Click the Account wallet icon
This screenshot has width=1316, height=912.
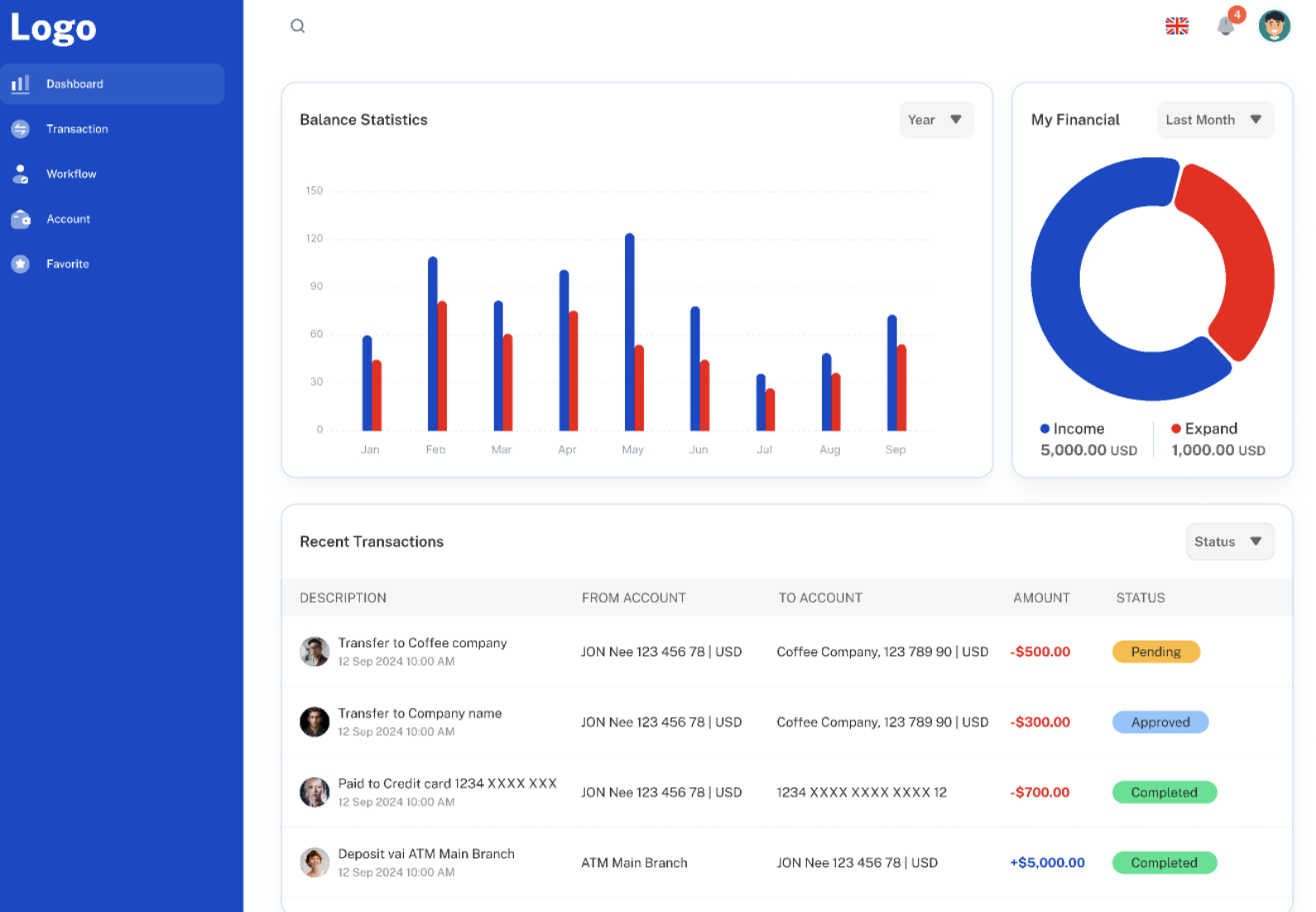(x=21, y=219)
